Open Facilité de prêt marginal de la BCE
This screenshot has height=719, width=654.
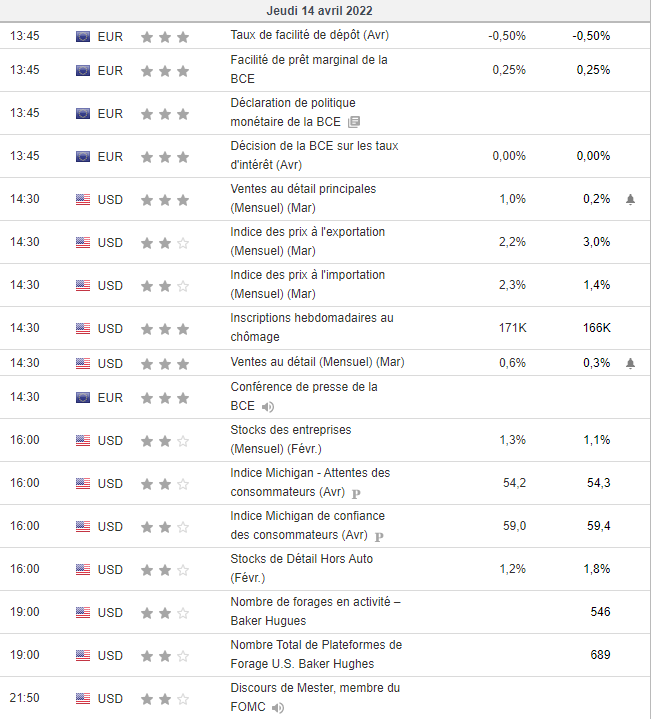pos(309,69)
